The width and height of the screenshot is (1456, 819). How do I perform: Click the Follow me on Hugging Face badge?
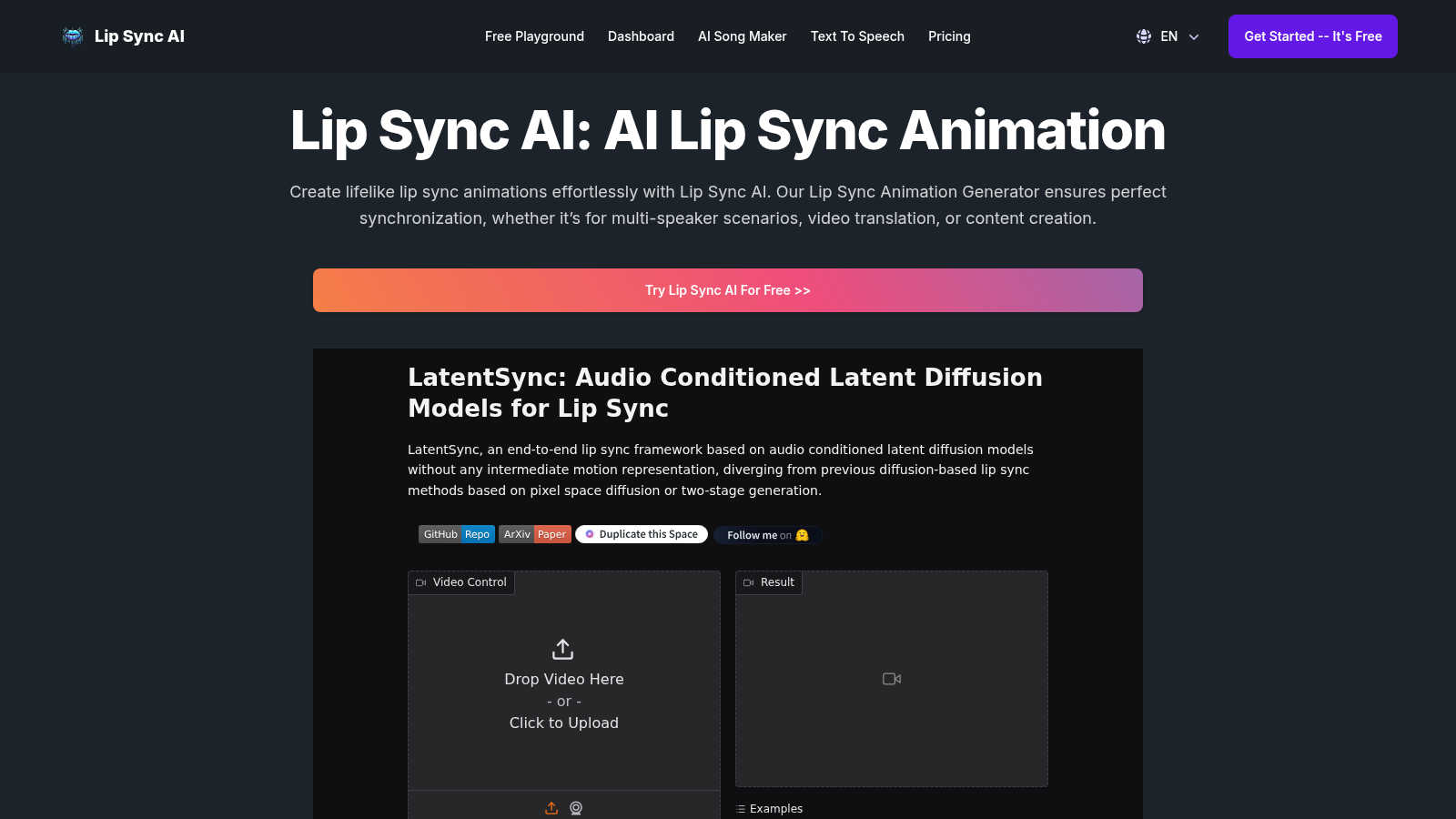(768, 535)
